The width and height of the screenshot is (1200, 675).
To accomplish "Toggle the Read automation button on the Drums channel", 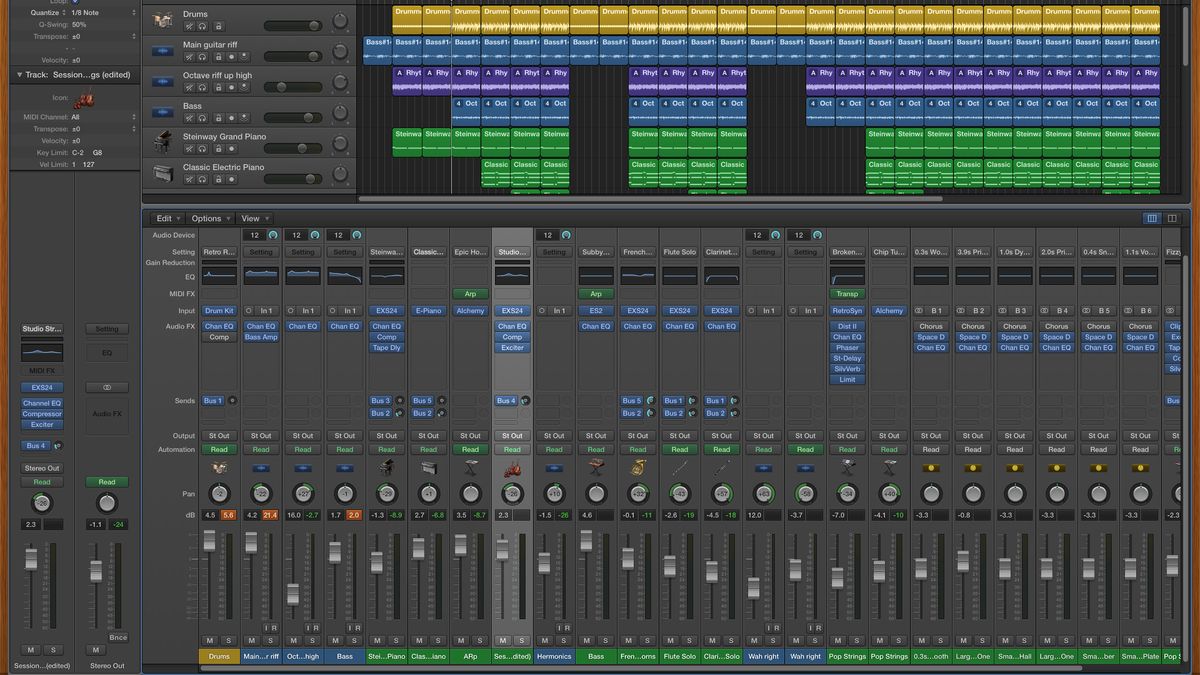I will 219,449.
